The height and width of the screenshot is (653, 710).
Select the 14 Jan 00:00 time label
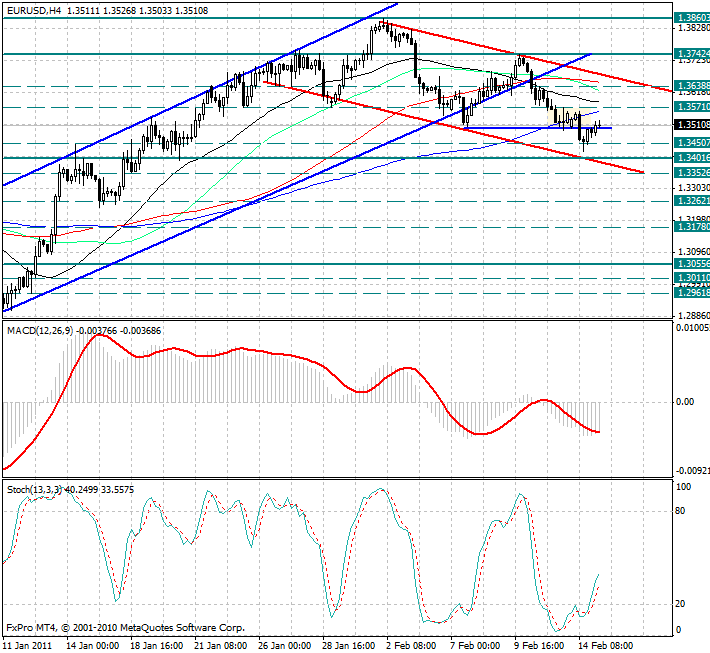(93, 645)
